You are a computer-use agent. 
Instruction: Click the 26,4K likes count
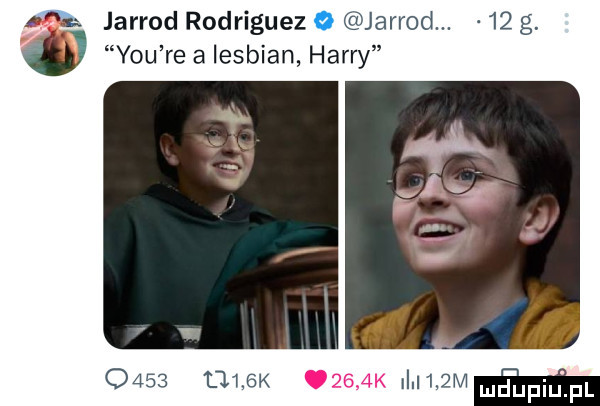coord(359,381)
